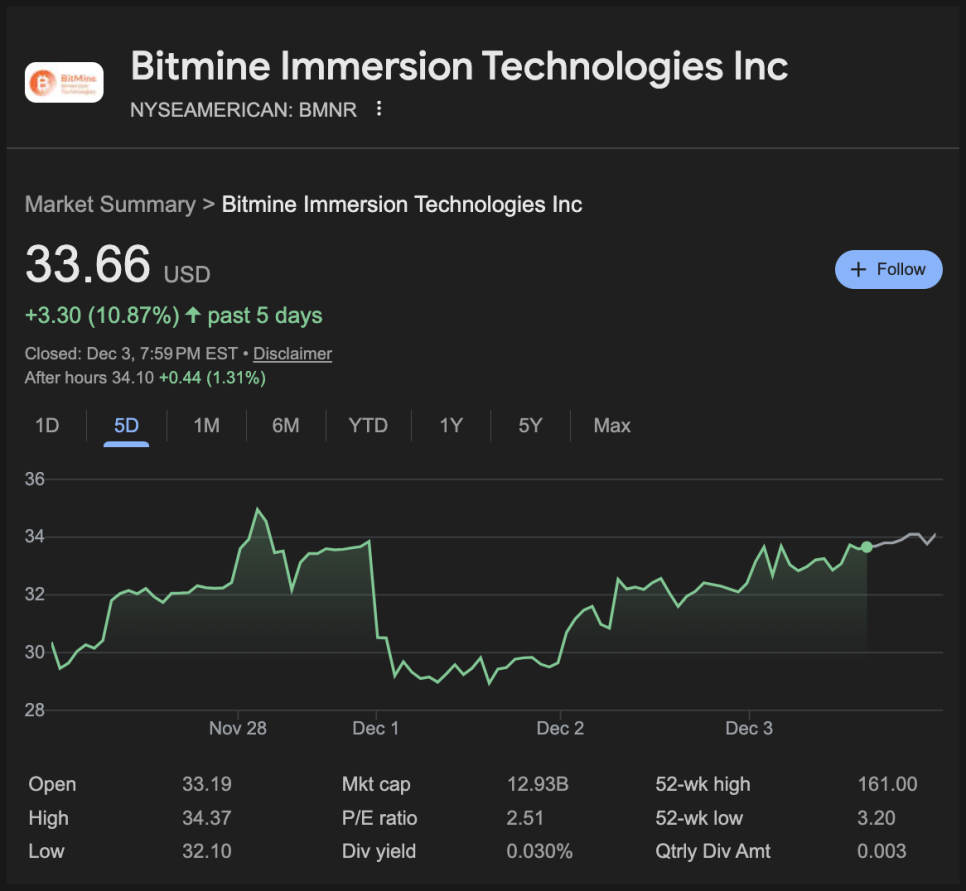Select the 6M chart range tab
The image size is (966, 891).
click(285, 426)
